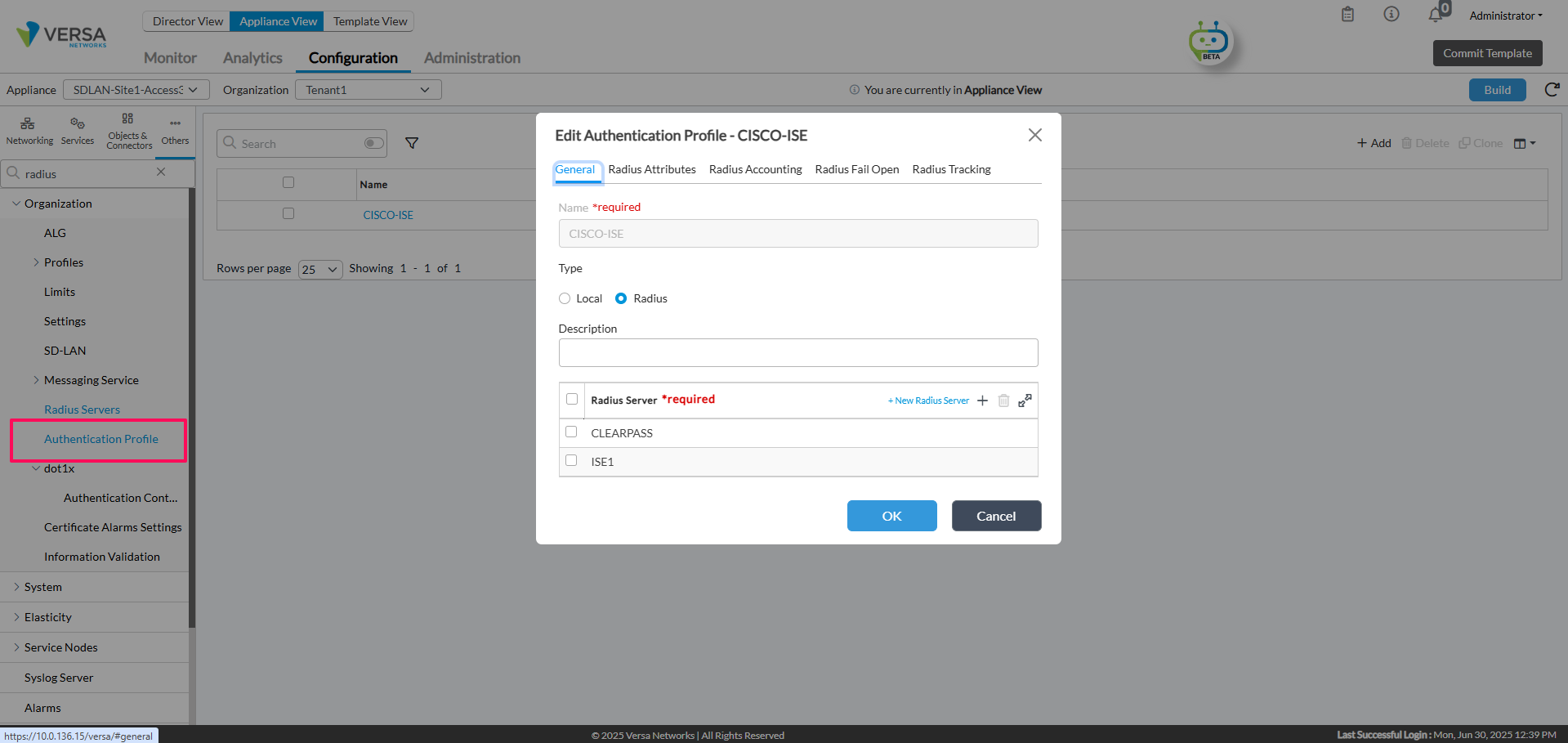Expand the Service Nodes section
Image resolution: width=1568 pixels, height=743 pixels.
pos(16,647)
